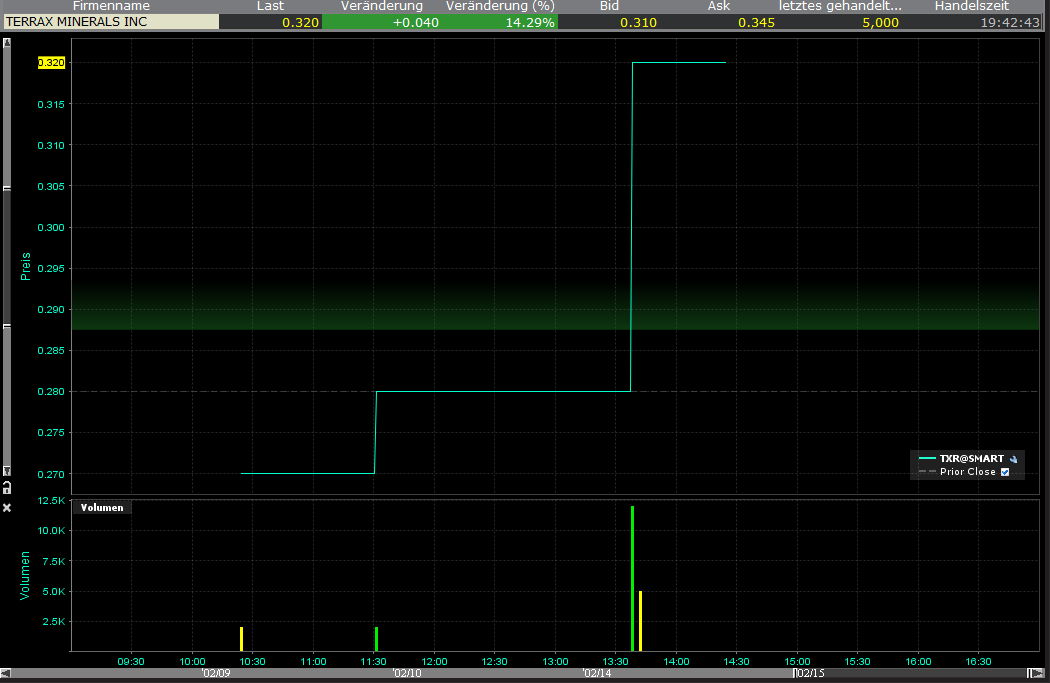Click the bottom arrow of vertical price scrollbar

tap(7, 471)
